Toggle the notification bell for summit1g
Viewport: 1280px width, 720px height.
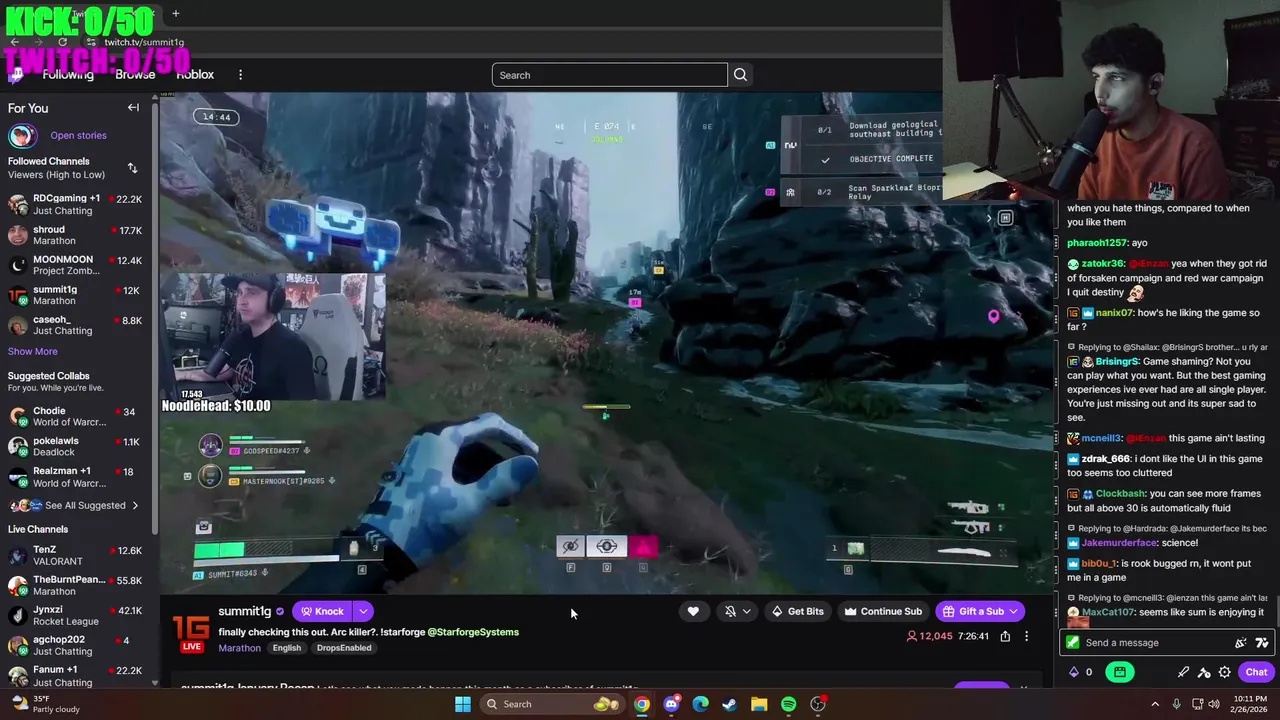click(x=730, y=611)
